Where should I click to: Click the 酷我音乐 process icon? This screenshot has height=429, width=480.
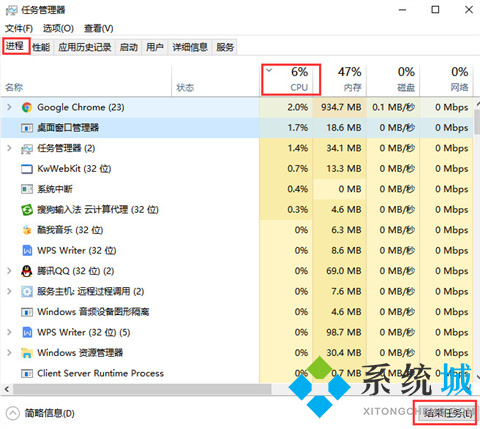click(x=27, y=230)
